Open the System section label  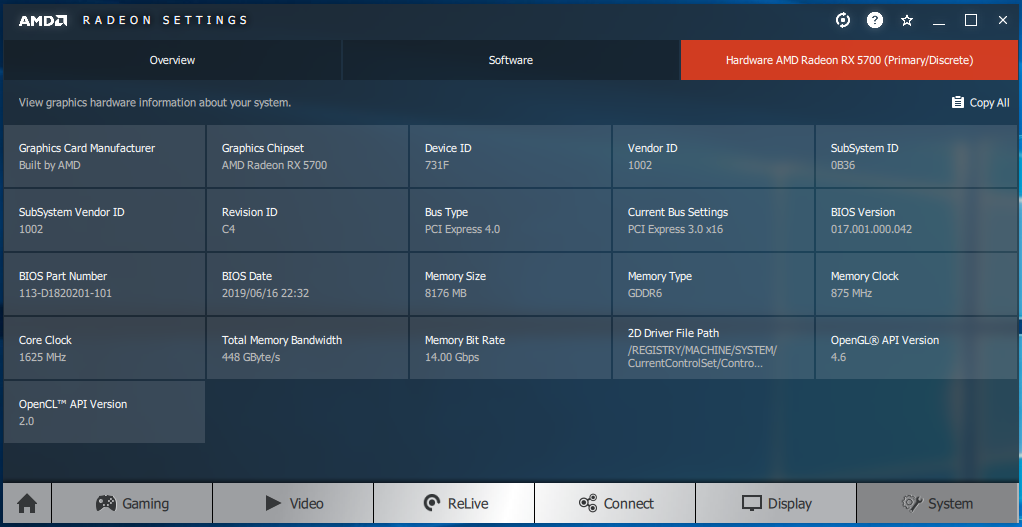tap(950, 504)
